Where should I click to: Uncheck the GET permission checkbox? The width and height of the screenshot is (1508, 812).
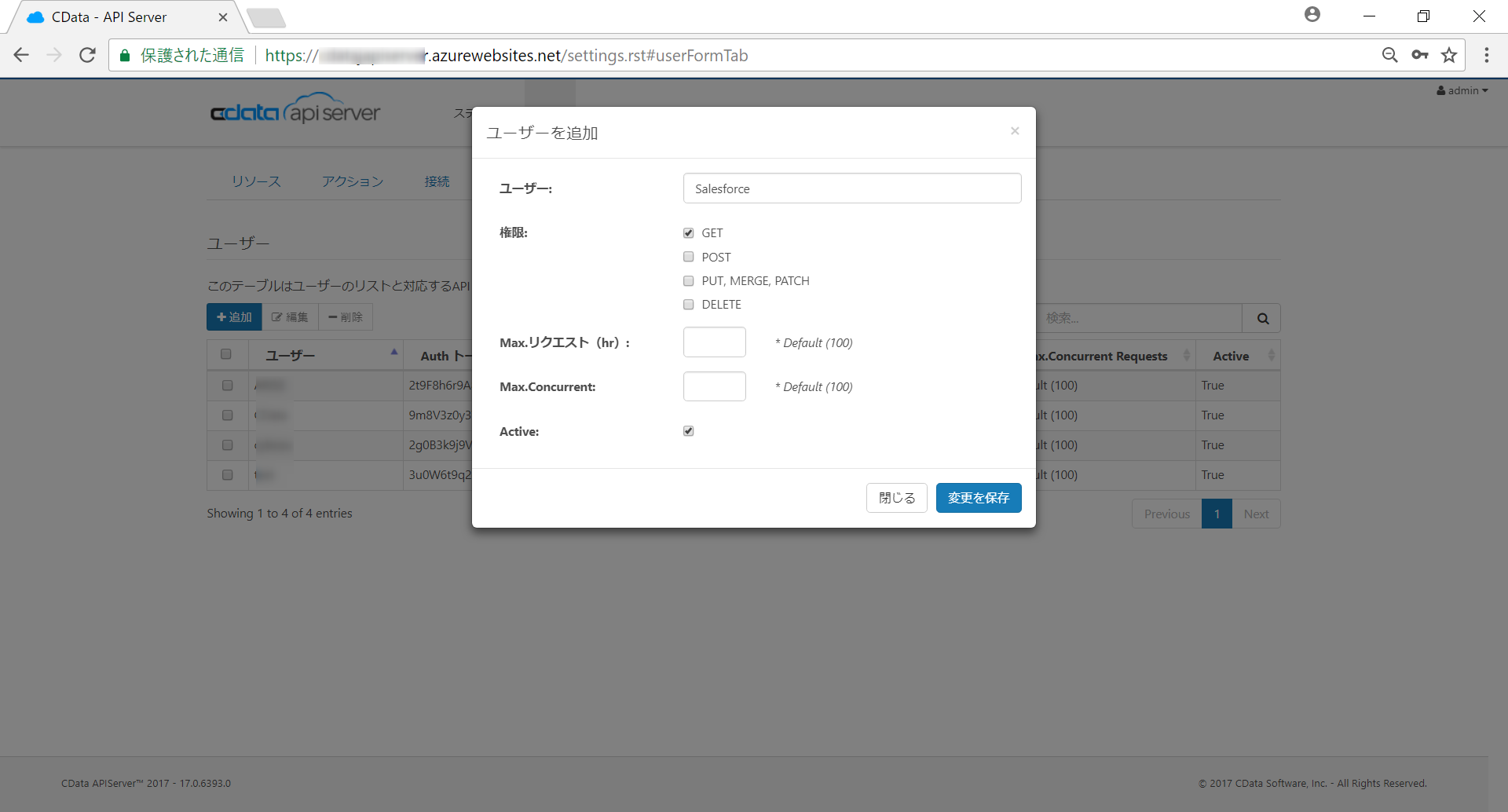(689, 232)
